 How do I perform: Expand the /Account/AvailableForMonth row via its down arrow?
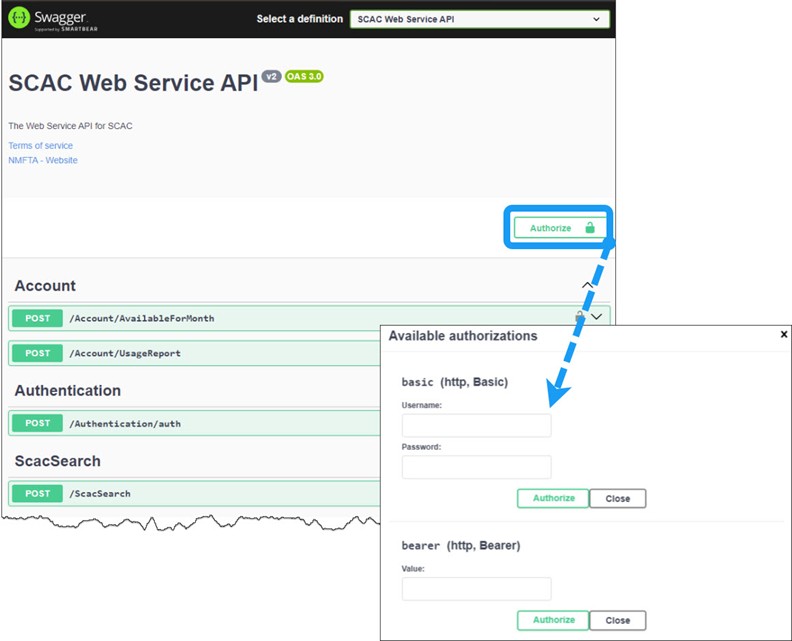point(597,317)
